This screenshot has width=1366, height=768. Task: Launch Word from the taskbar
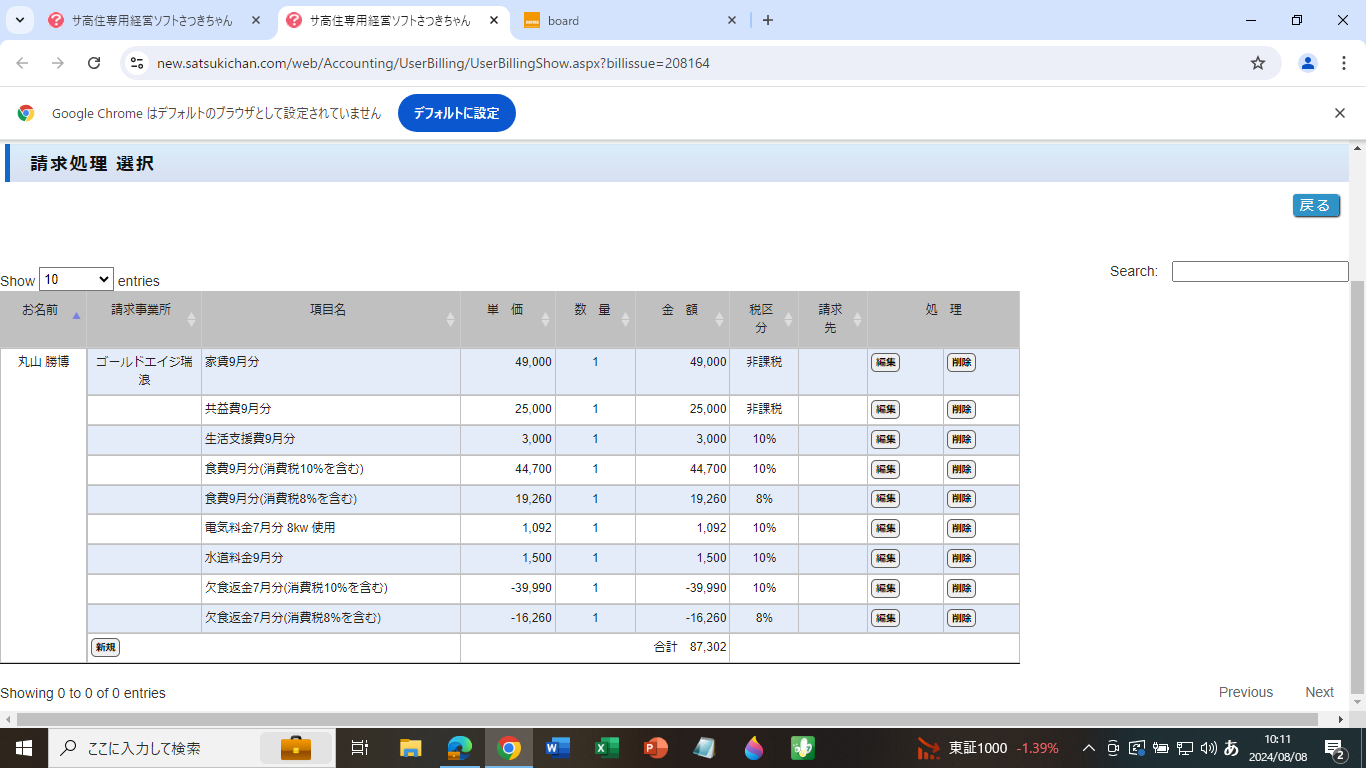coord(558,748)
